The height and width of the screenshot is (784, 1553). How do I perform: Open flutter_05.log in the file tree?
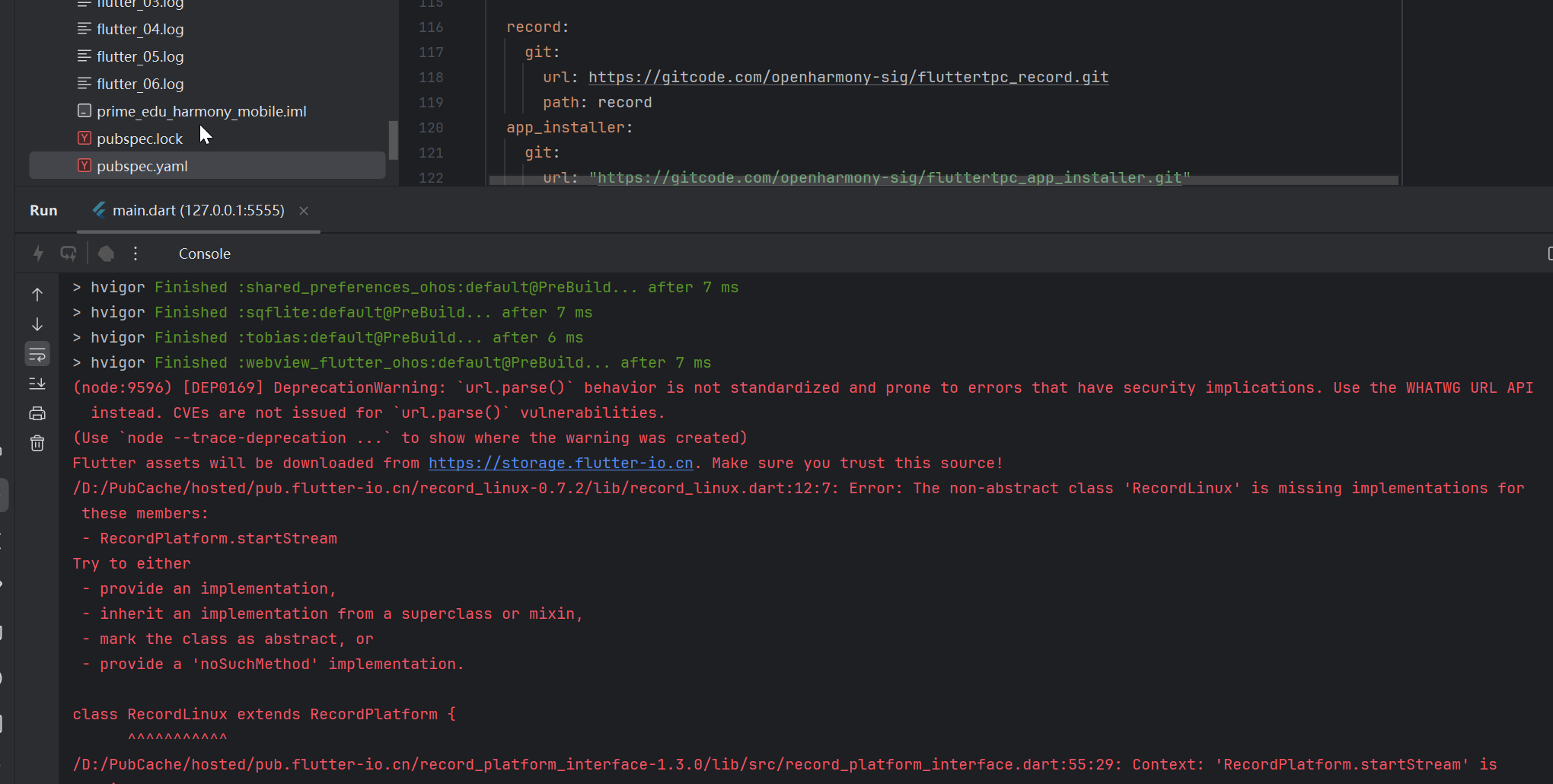click(x=140, y=56)
